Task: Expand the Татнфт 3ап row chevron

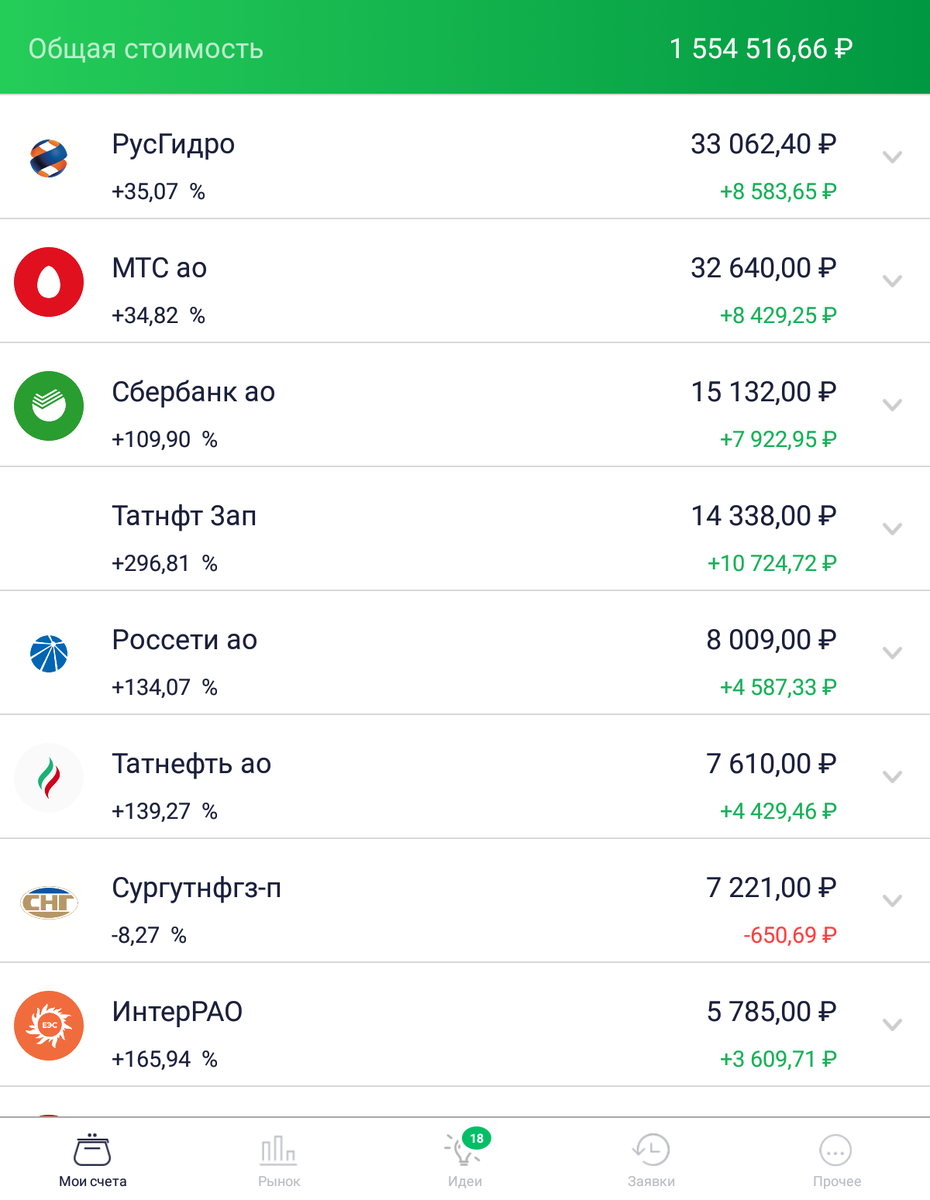Action: click(x=892, y=529)
